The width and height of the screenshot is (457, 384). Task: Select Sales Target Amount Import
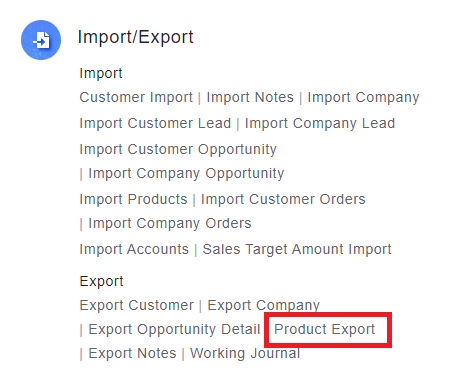pos(297,249)
